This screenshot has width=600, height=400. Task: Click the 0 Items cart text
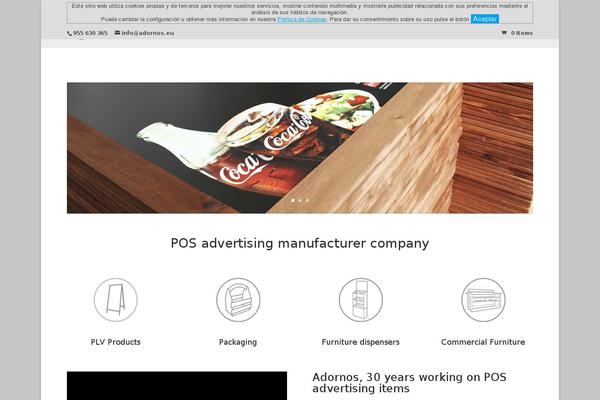[x=522, y=33]
